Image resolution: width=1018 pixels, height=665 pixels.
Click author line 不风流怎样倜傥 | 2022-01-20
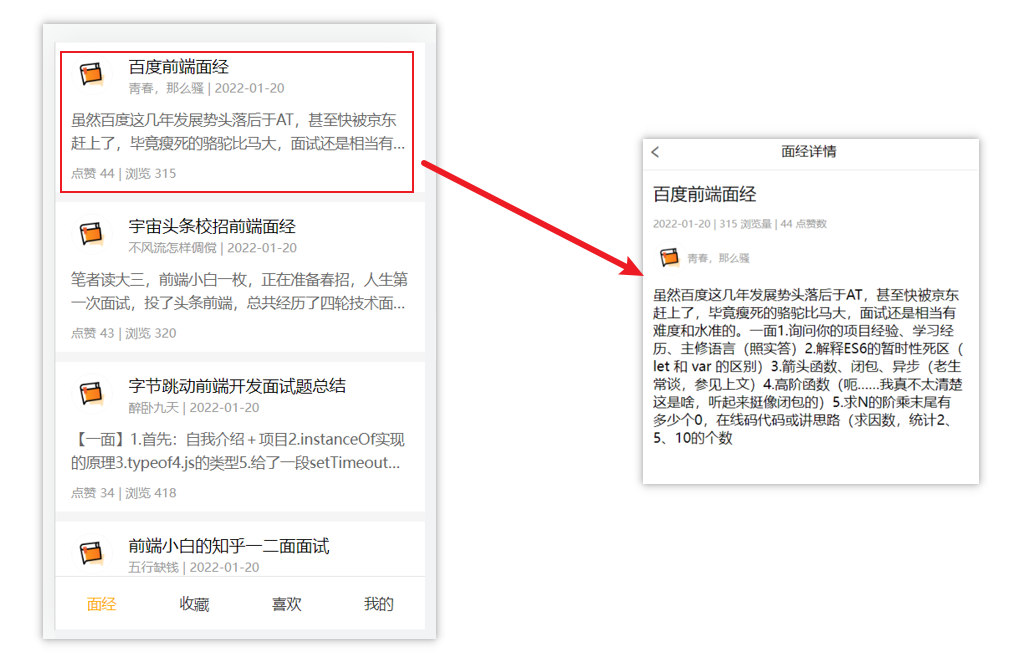point(212,248)
